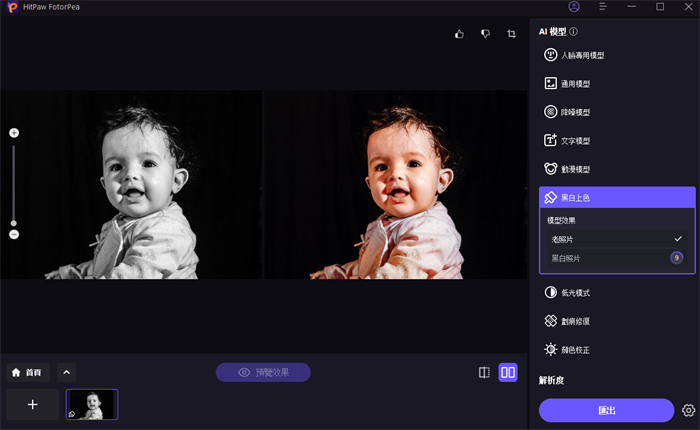
Task: Click the zoom in plus button
Action: click(14, 133)
